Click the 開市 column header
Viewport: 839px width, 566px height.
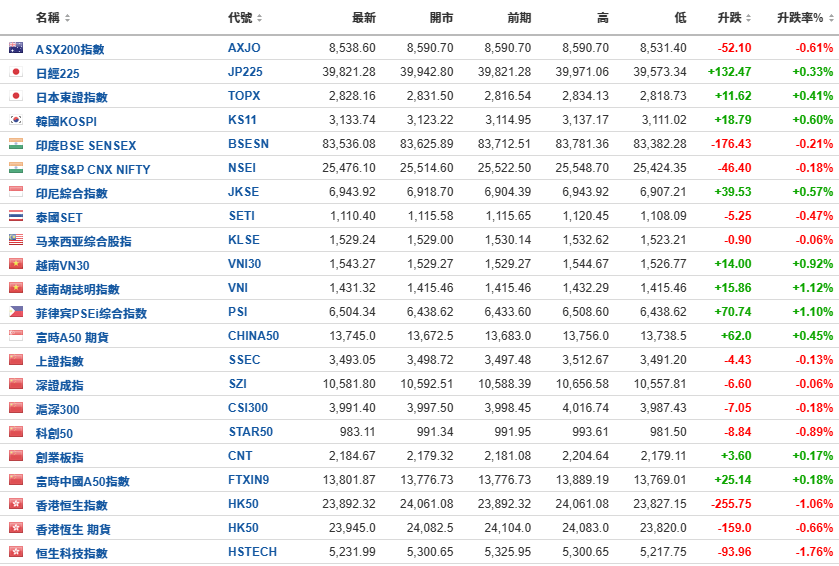441,18
